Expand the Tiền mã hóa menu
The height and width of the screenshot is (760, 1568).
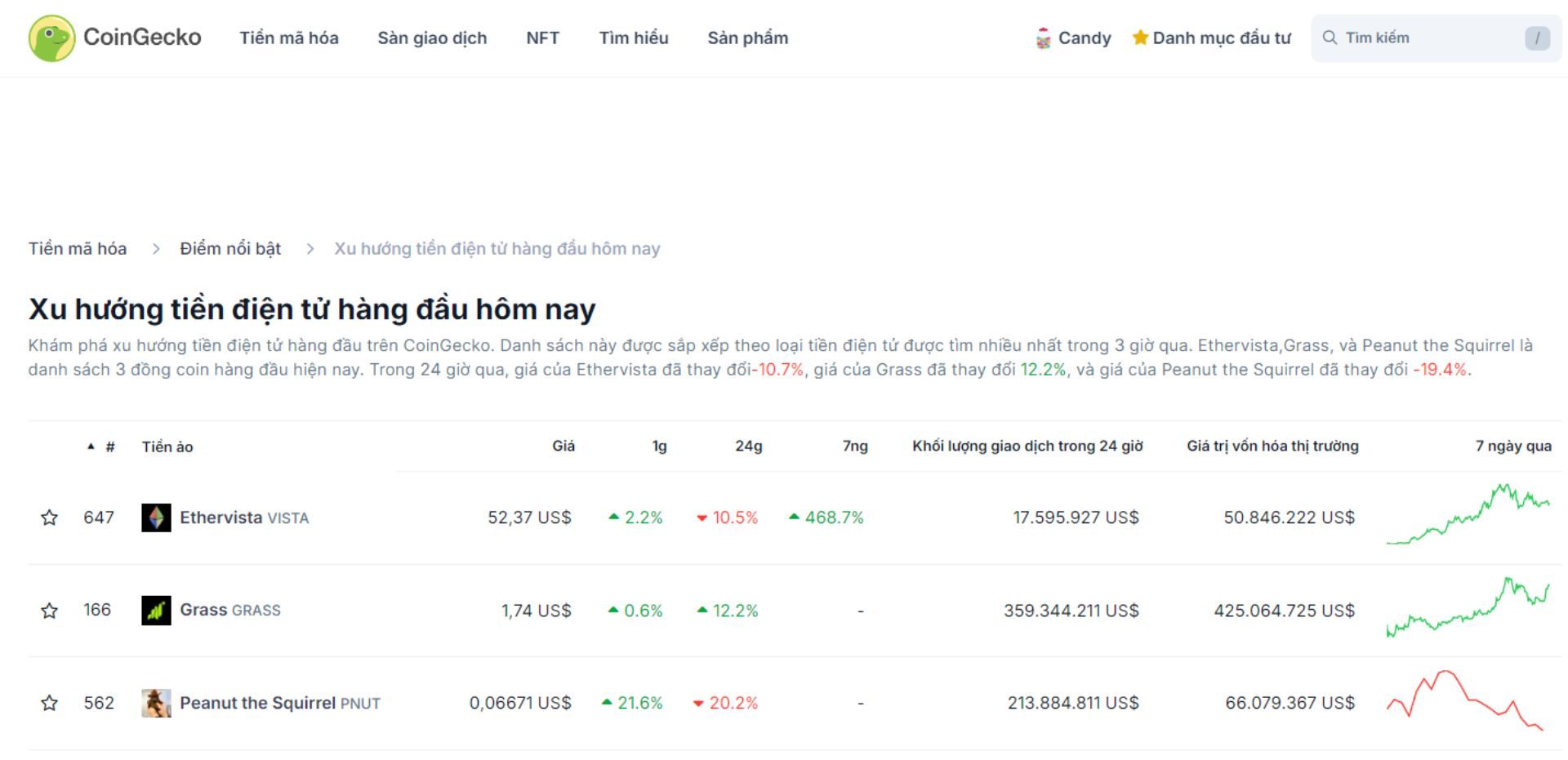pyautogui.click(x=290, y=38)
